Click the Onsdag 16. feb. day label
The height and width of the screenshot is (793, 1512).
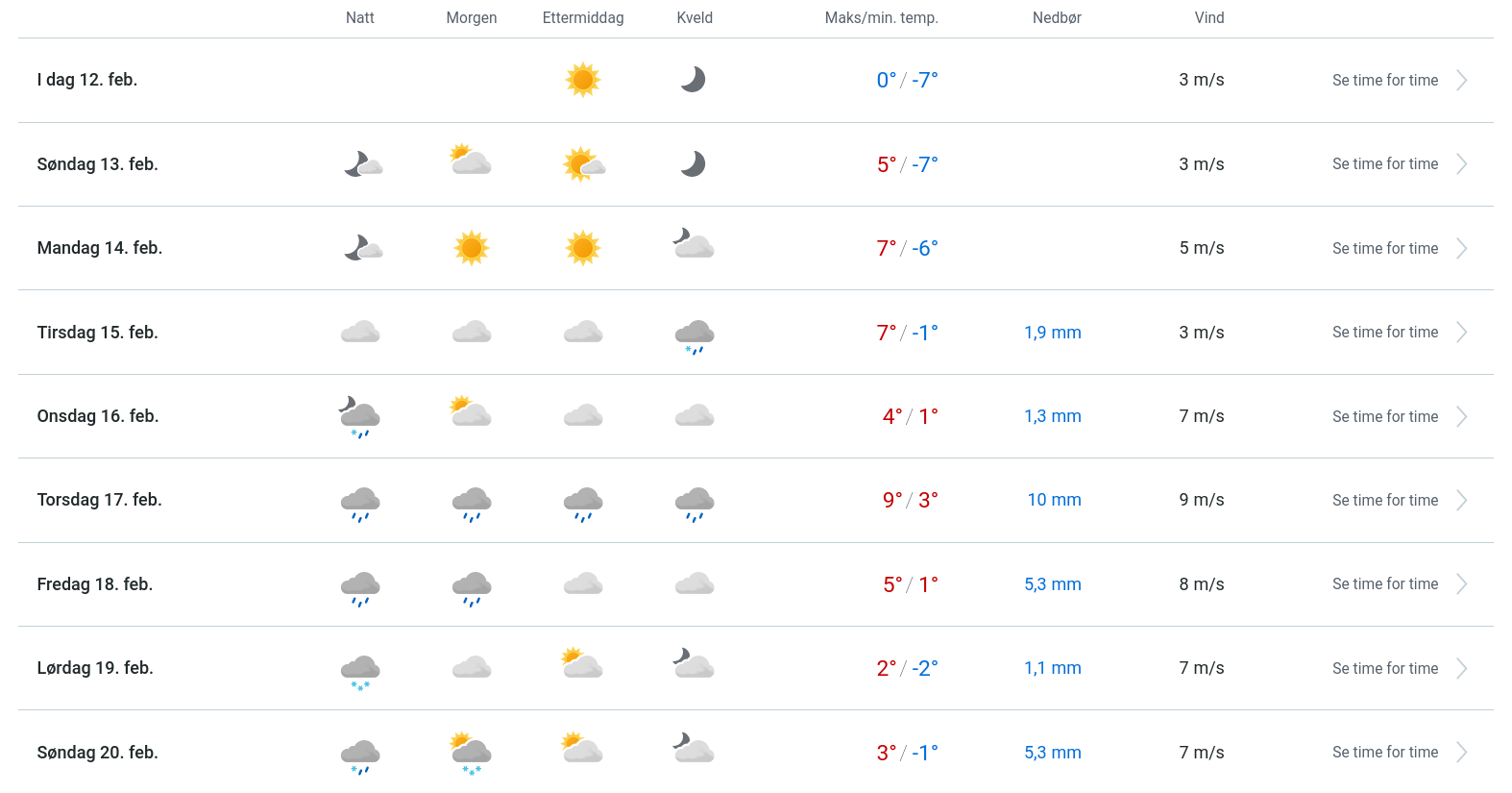click(98, 416)
